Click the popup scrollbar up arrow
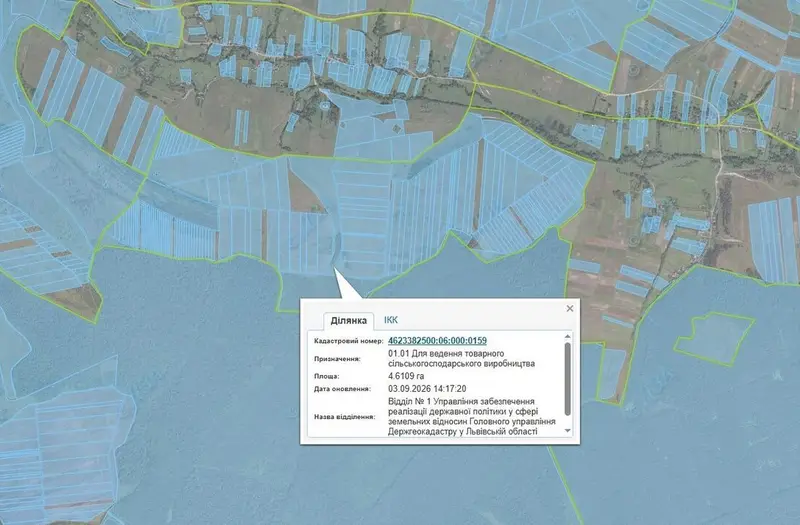The image size is (800, 525). tap(567, 337)
